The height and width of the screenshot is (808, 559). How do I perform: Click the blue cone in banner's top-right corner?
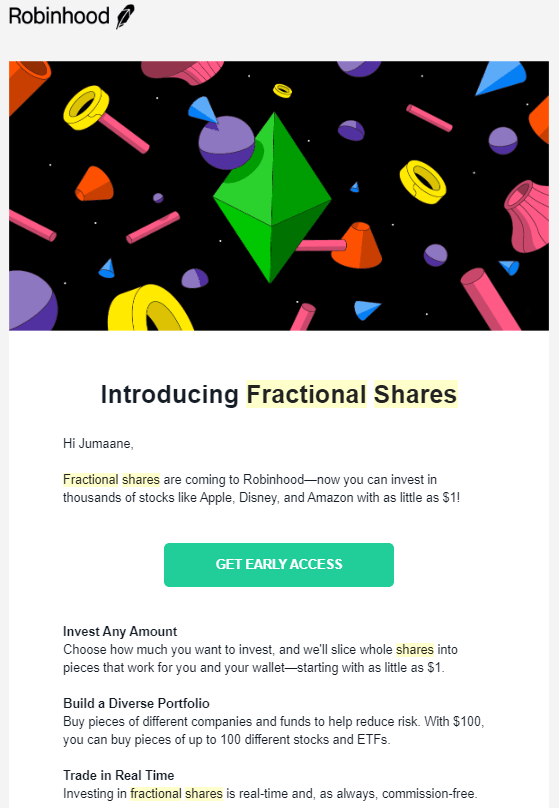point(499,78)
